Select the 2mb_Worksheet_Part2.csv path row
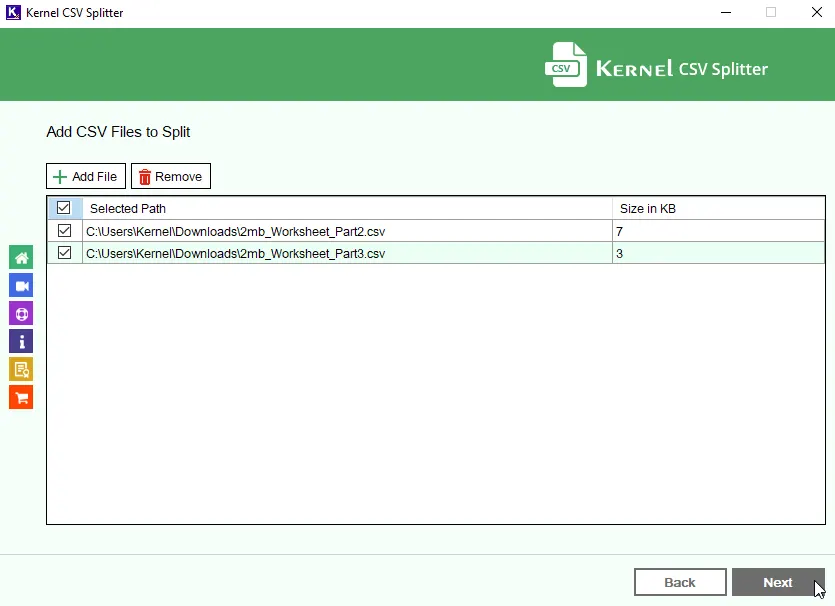 tap(348, 232)
